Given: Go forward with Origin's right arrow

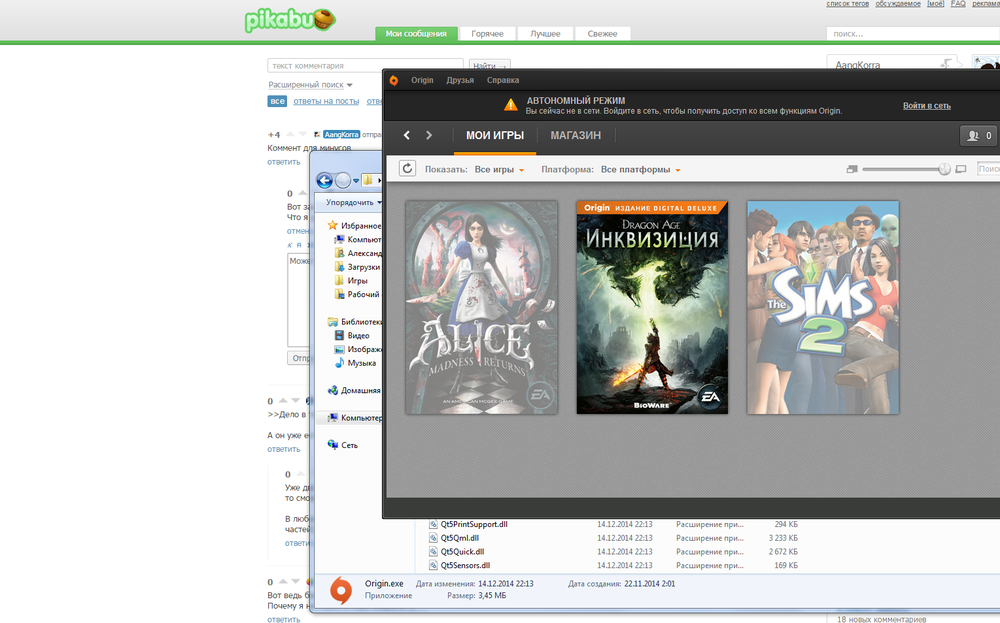Looking at the screenshot, I should [429, 135].
